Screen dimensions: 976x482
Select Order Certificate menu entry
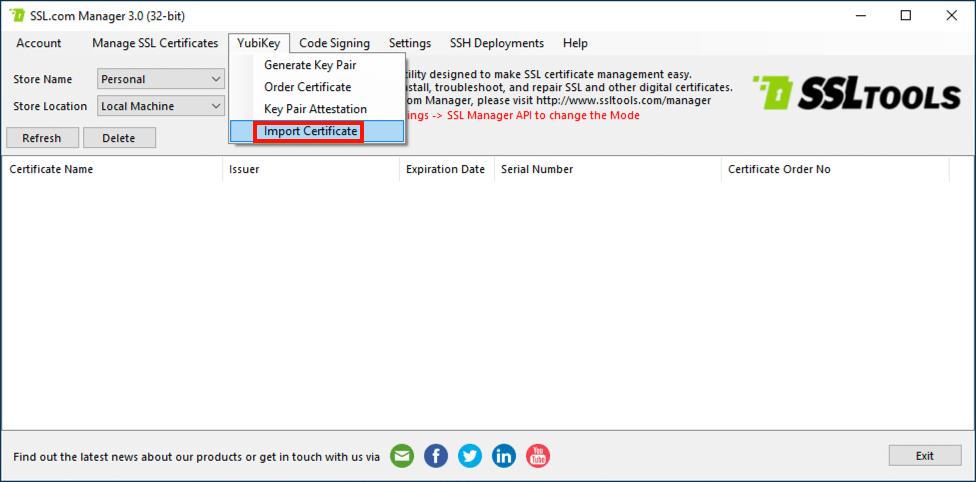pos(307,87)
